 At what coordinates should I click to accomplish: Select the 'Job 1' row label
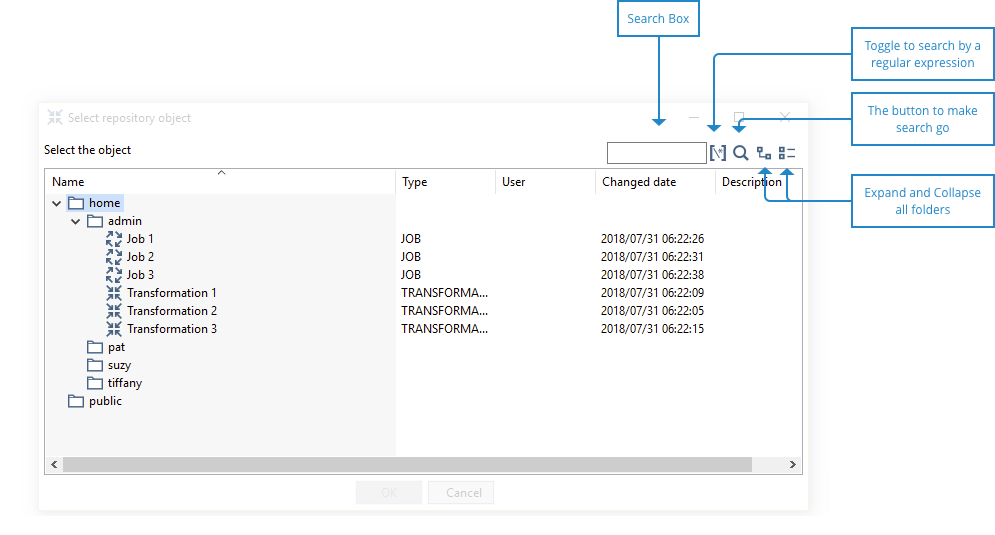140,239
